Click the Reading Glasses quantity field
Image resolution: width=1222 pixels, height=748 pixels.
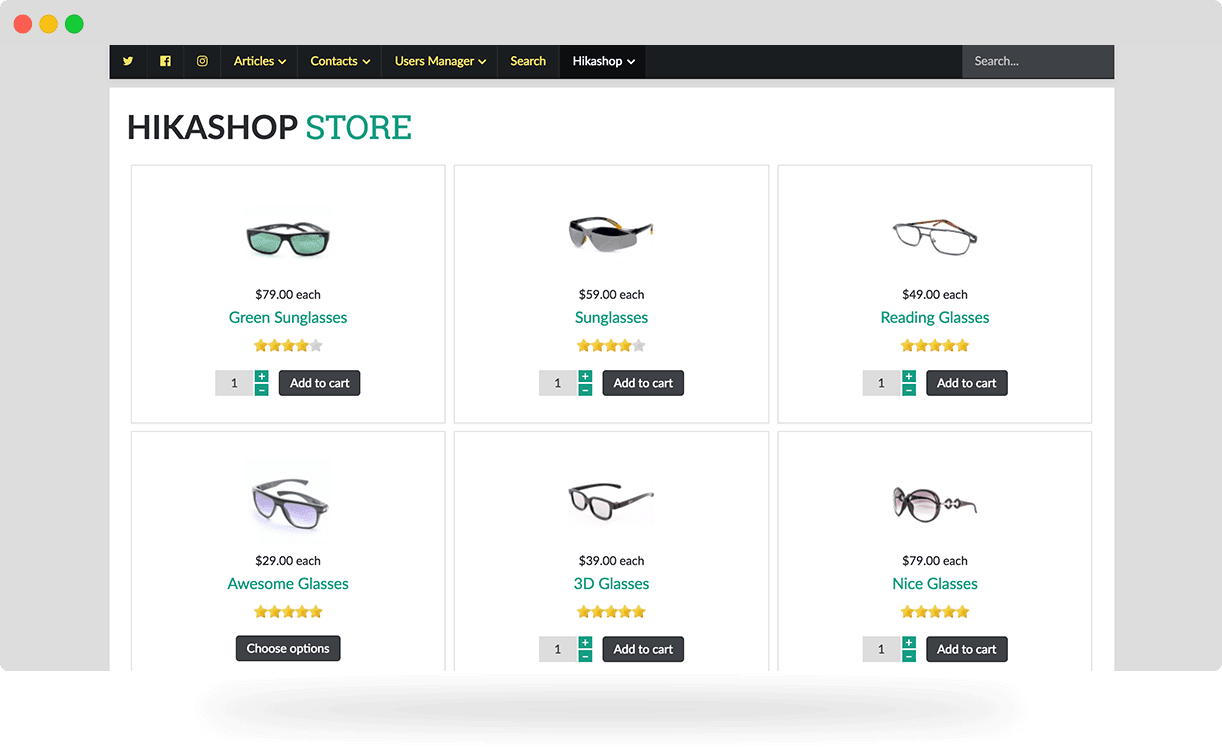click(x=882, y=383)
